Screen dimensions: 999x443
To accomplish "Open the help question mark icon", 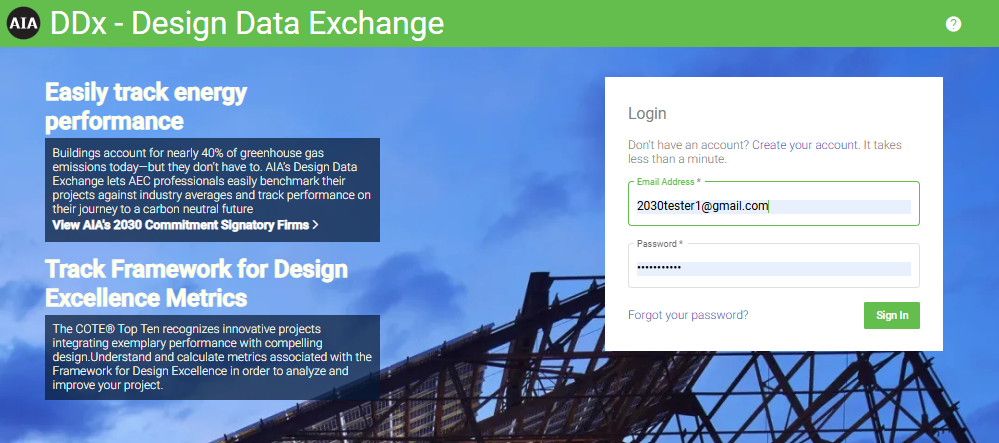I will click(x=953, y=24).
